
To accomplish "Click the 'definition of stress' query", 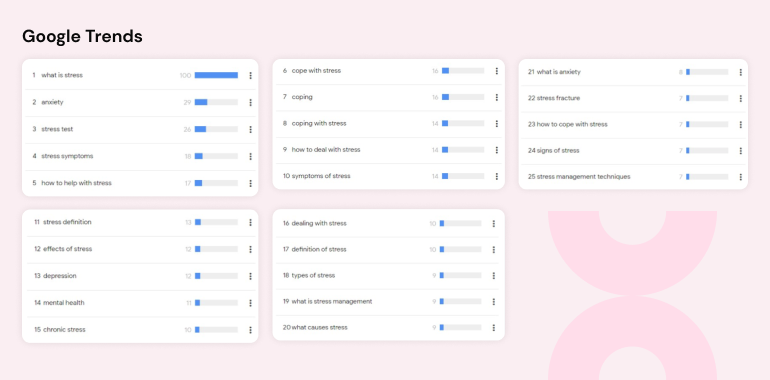I will (319, 249).
